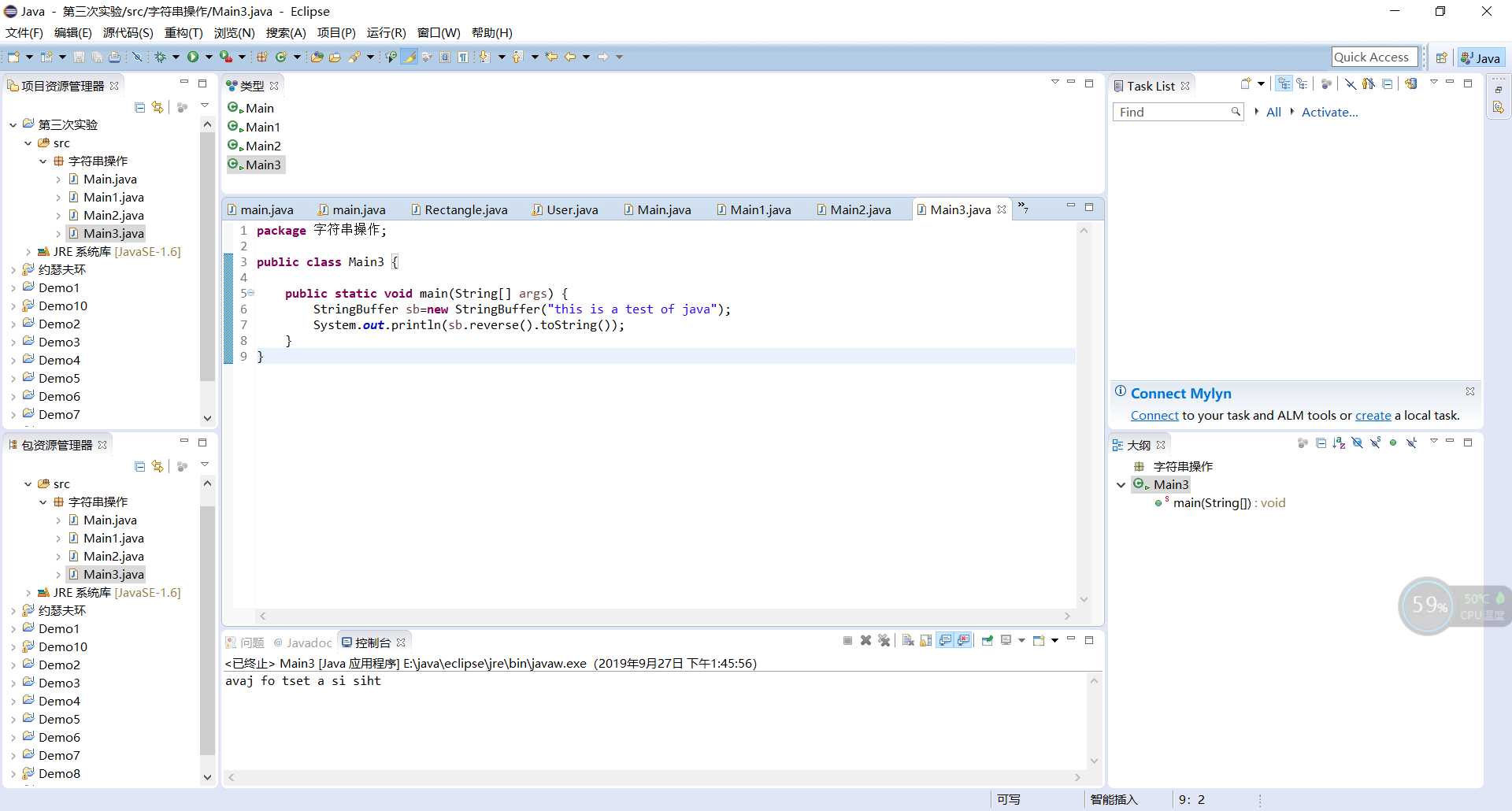Click the Connect link in Mylyn banner
The image size is (1512, 811).
(x=1154, y=415)
